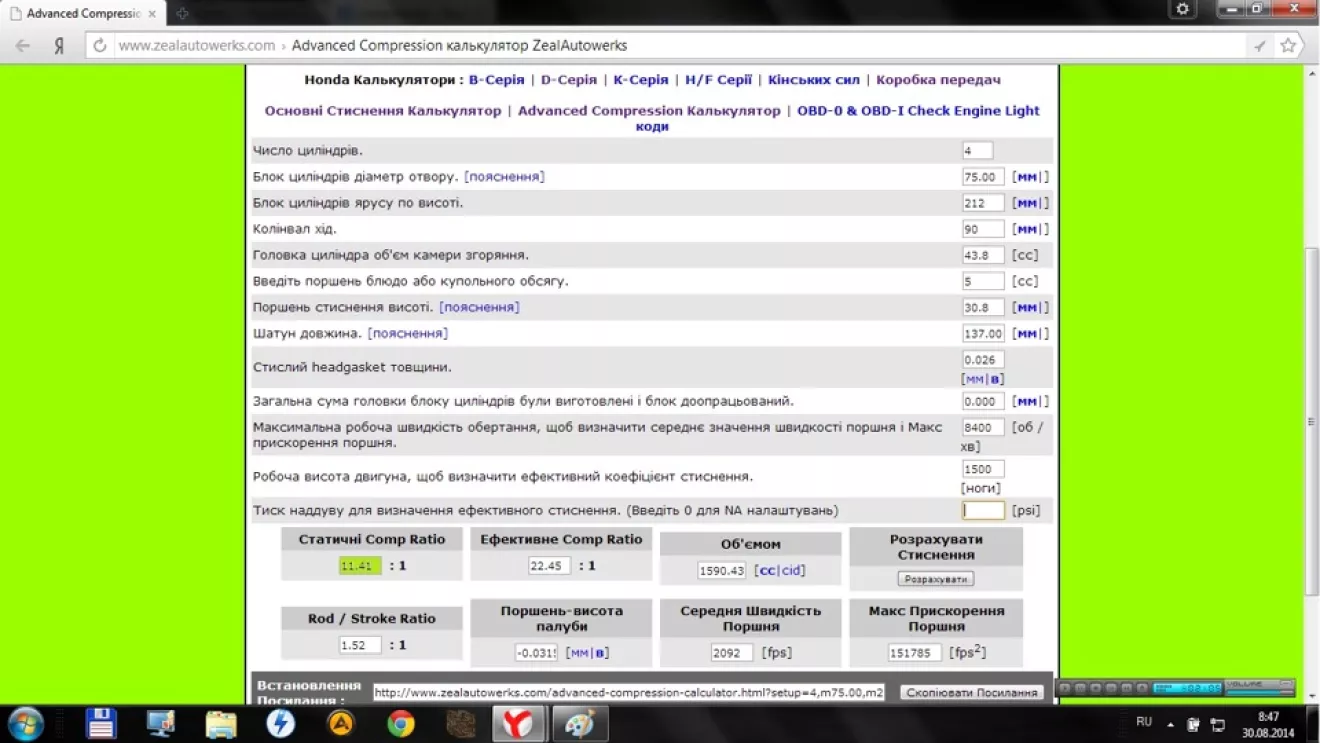The width and height of the screenshot is (1320, 743).
Task: Close the Advanced Compression tab
Action: tap(152, 14)
